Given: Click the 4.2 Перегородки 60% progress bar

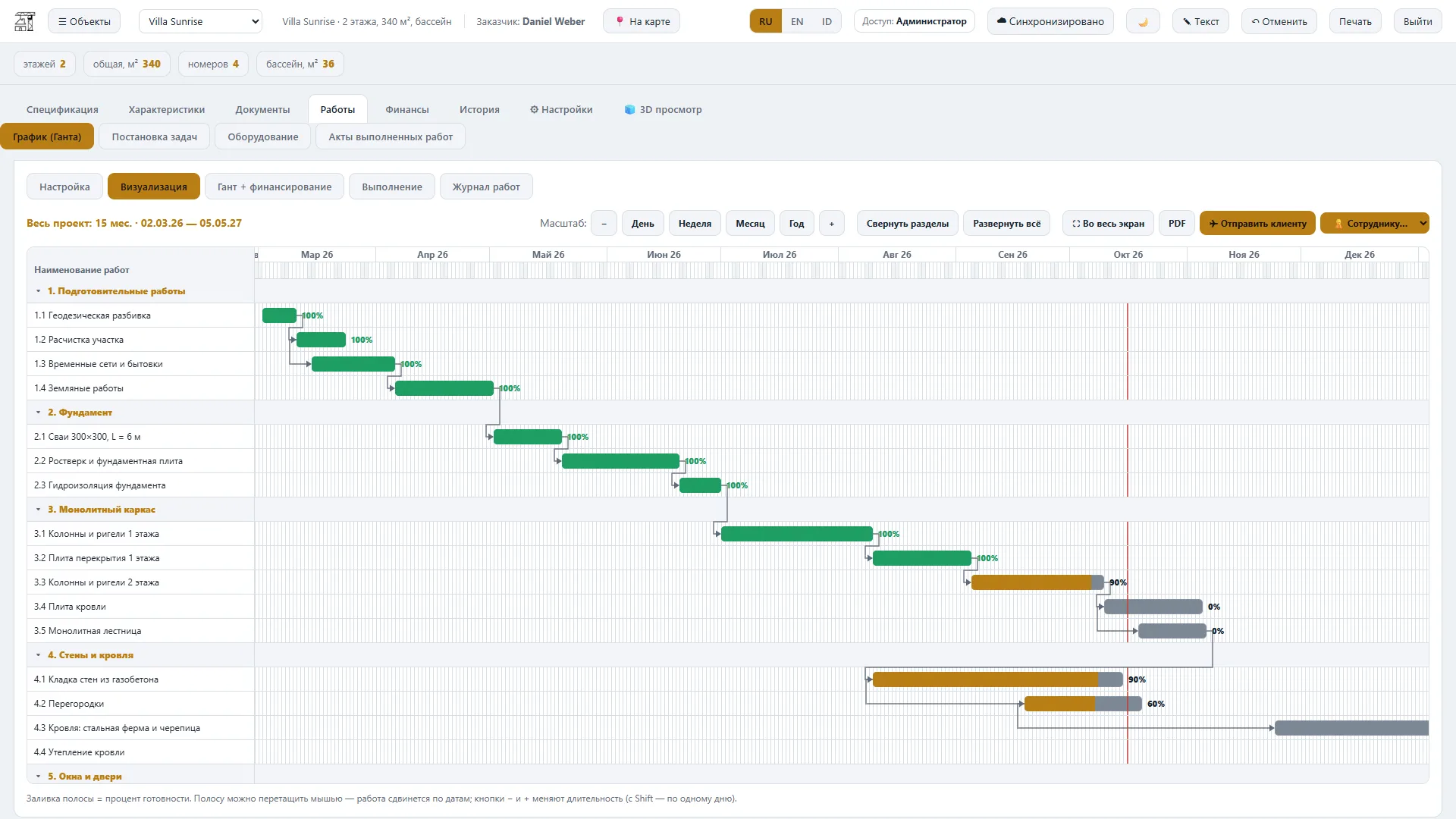Looking at the screenshot, I should tap(1083, 704).
